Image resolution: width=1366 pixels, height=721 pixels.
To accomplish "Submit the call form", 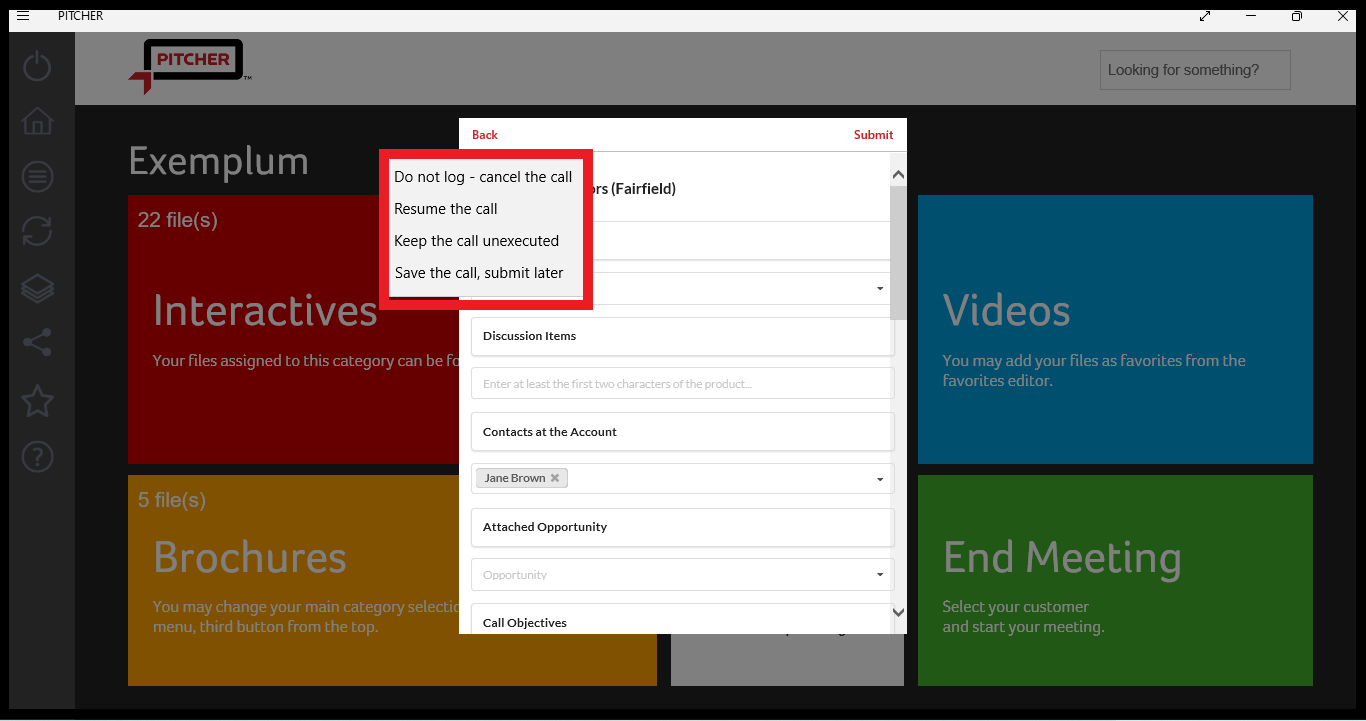I will (x=873, y=135).
